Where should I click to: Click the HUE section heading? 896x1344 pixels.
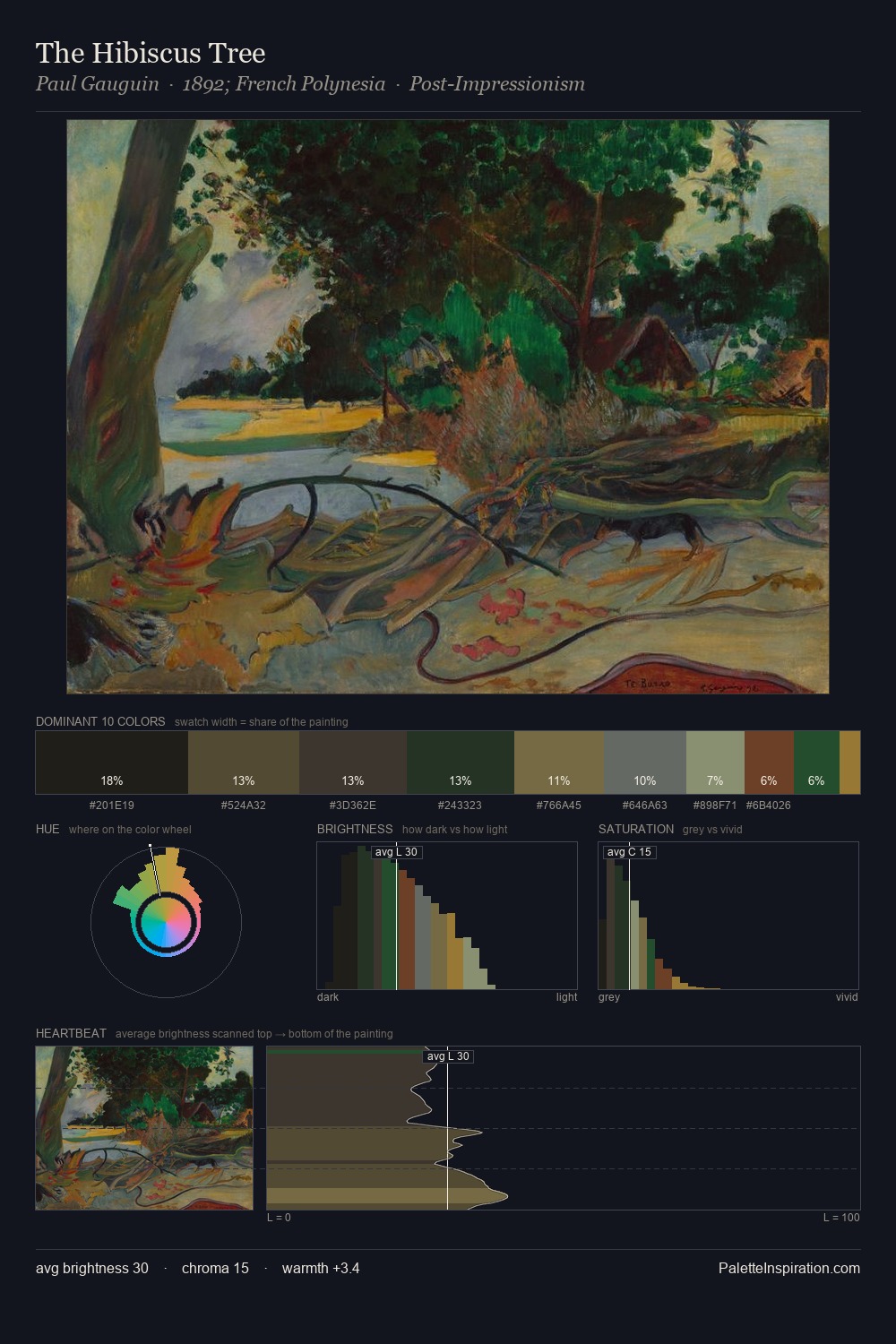point(47,829)
